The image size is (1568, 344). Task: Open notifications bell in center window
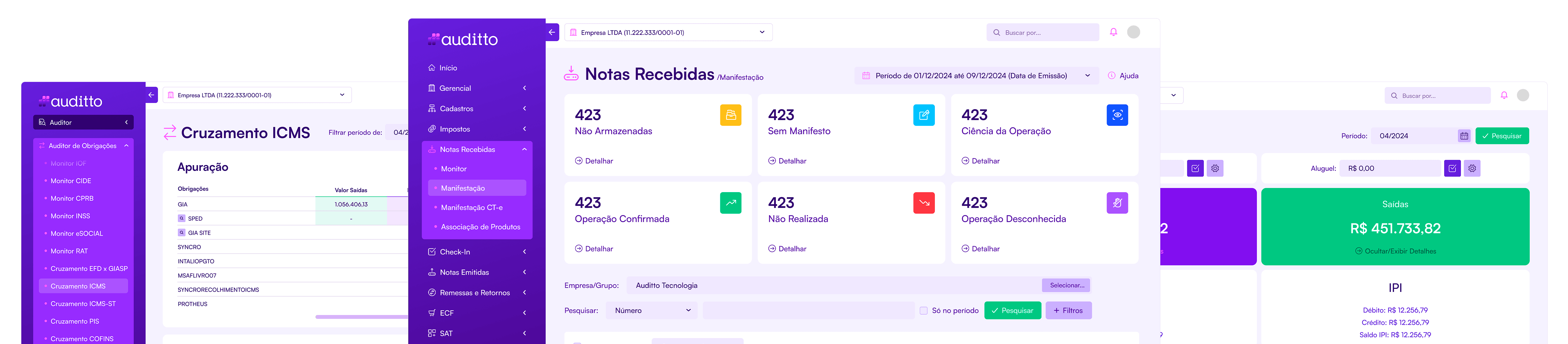click(1113, 32)
